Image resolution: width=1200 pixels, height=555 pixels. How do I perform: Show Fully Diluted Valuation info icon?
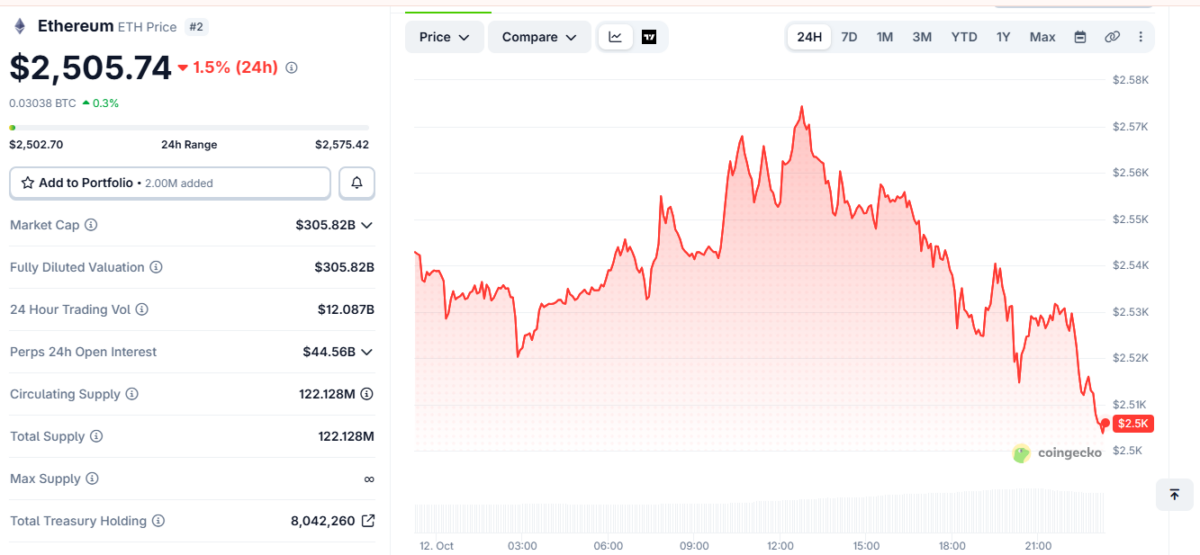(x=156, y=267)
